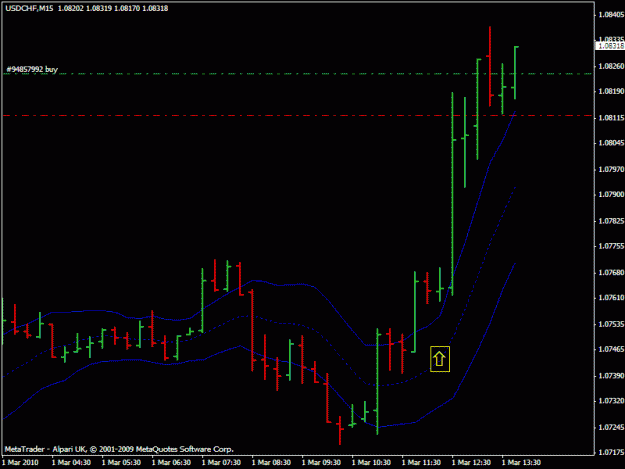Click price scale label 1.07175
The width and height of the screenshot is (625, 469).
click(611, 452)
